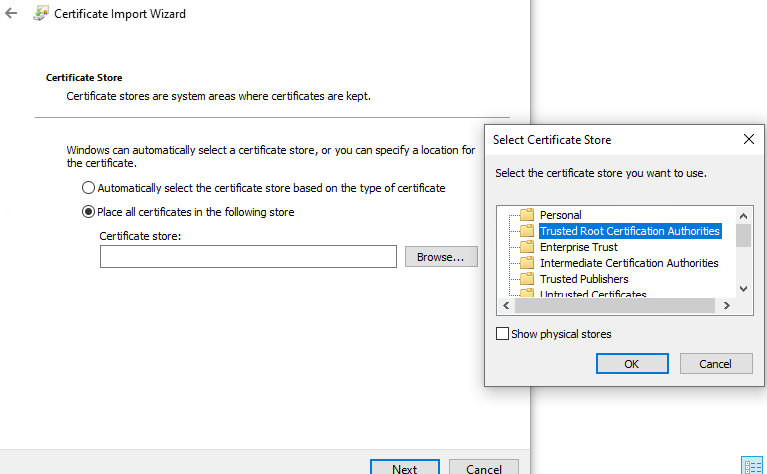Select the Untrusted Certificates store
The image size is (767, 474).
pyautogui.click(x=593, y=293)
